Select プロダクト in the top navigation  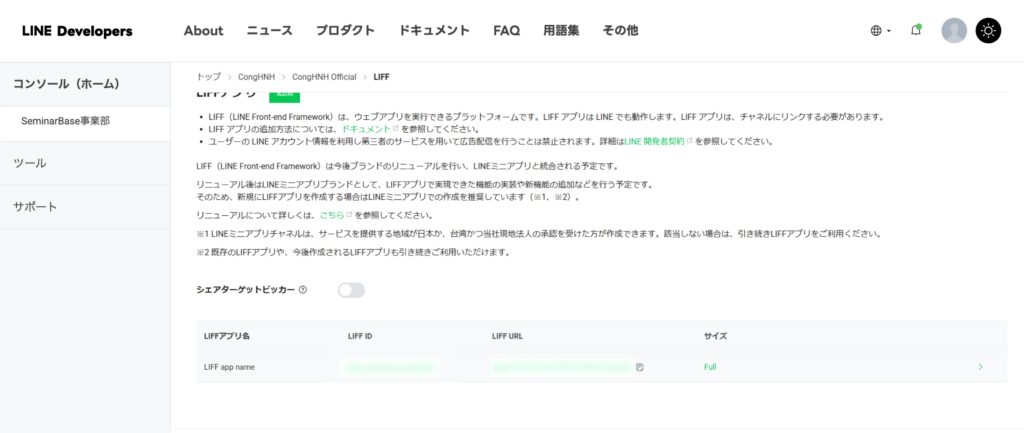pos(345,31)
